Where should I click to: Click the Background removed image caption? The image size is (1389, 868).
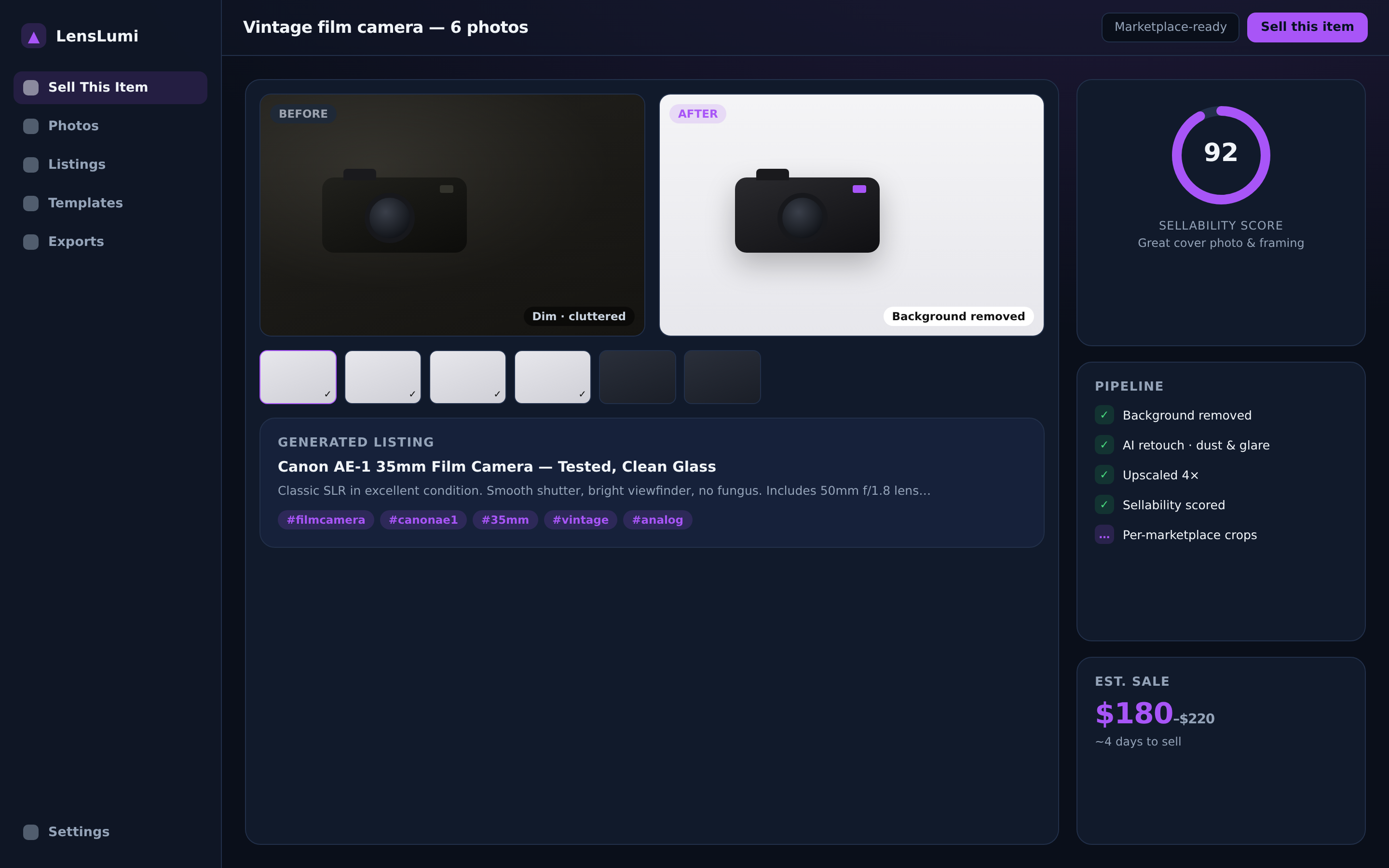click(958, 316)
